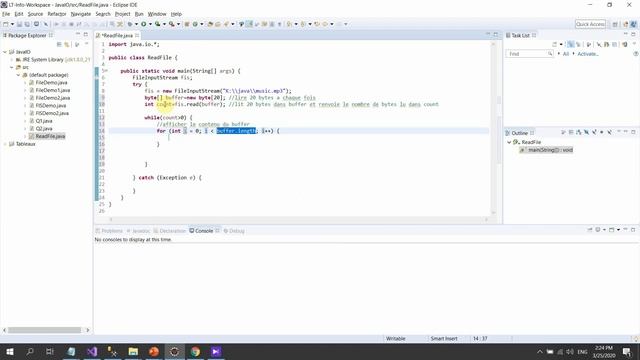The height and width of the screenshot is (360, 640).
Task: Select the ReadFile.java editor tab
Action: [117, 36]
